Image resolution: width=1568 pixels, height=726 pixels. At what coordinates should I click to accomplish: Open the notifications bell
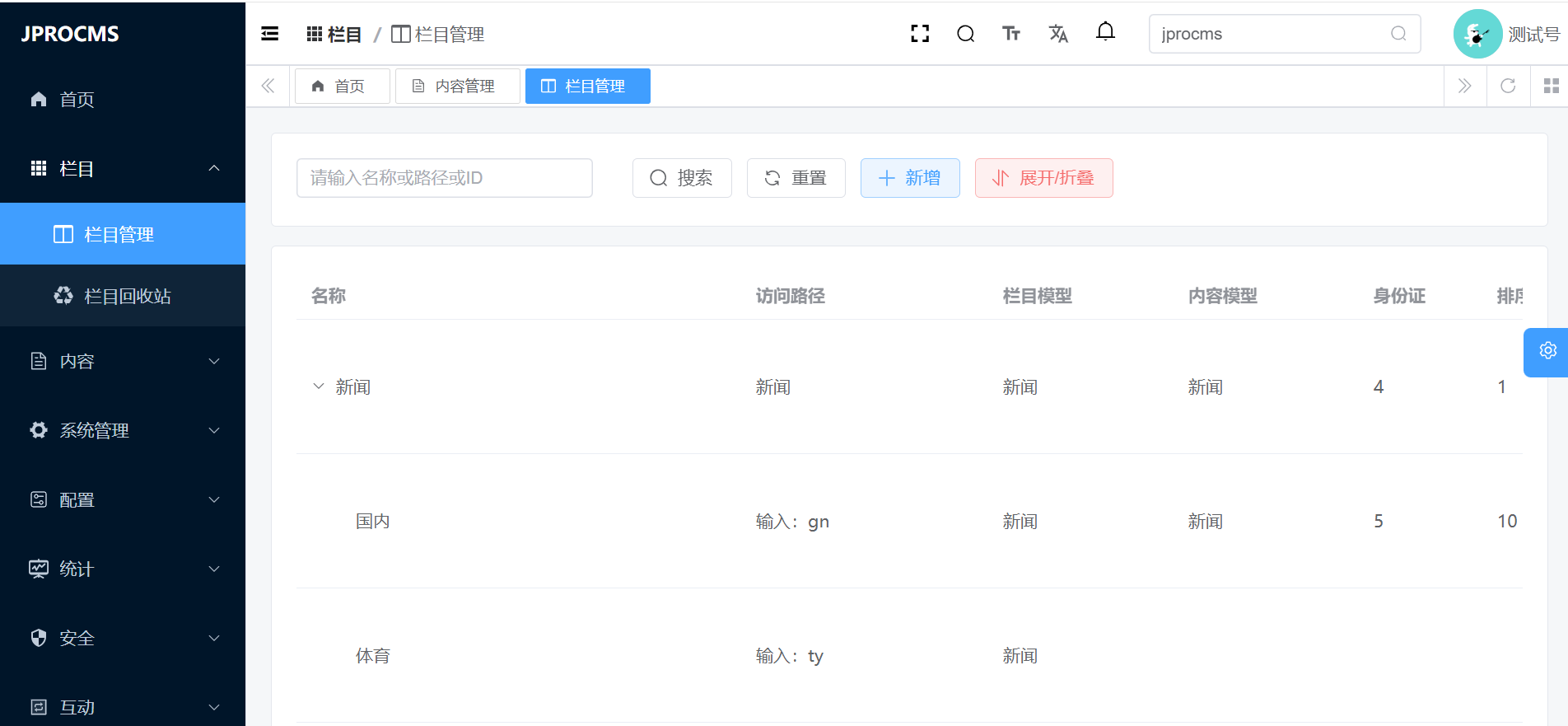click(1105, 32)
